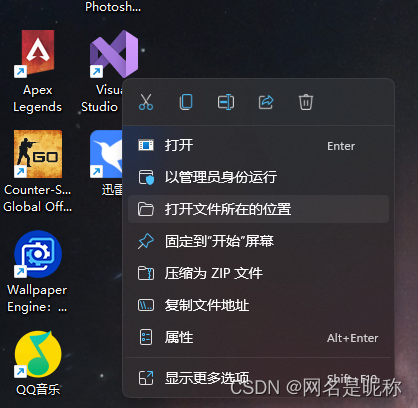This screenshot has height=408, width=418.
Task: Click the Copy icon in context menu
Action: coord(186,102)
